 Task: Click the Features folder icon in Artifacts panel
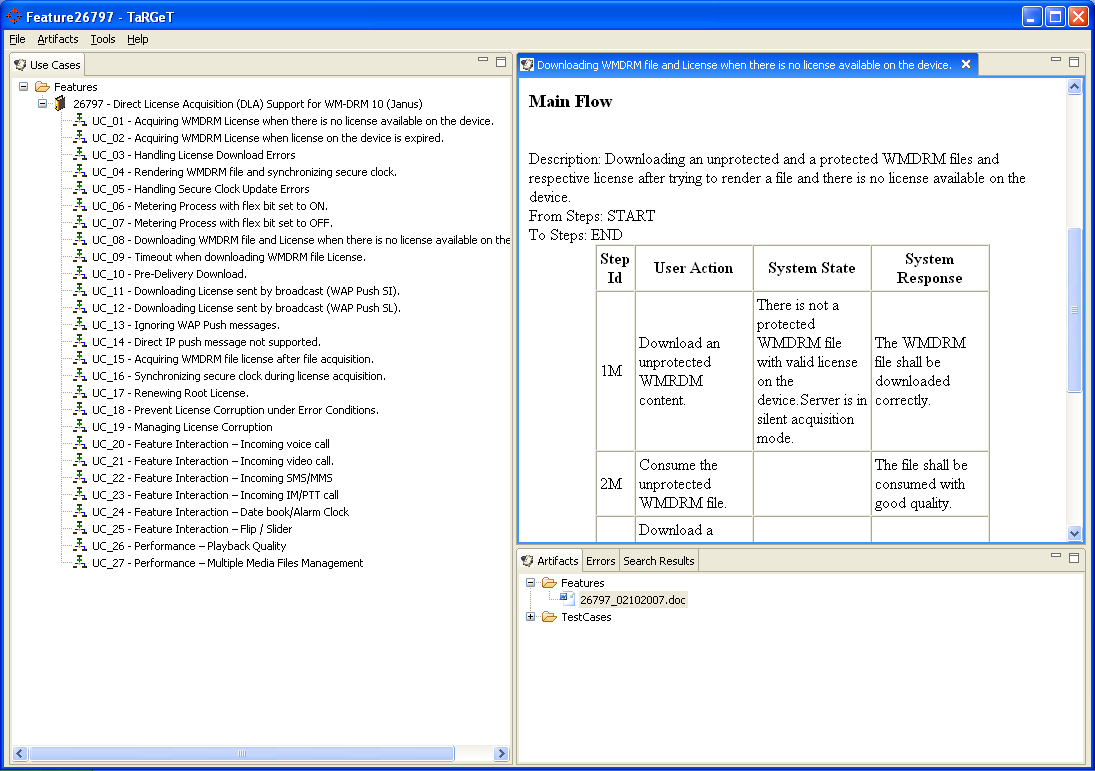coord(549,582)
